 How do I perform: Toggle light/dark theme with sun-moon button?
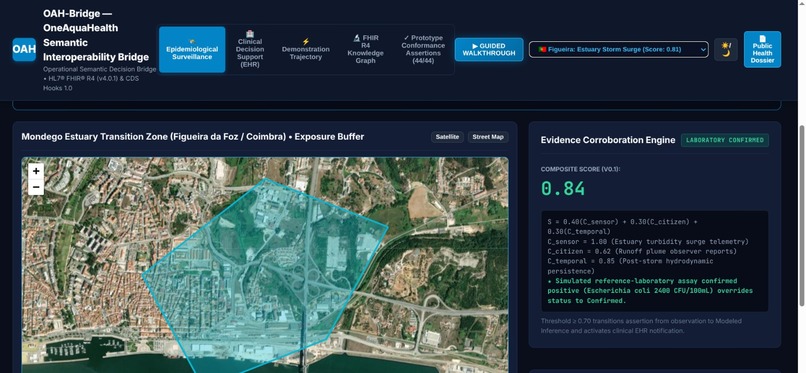click(725, 49)
